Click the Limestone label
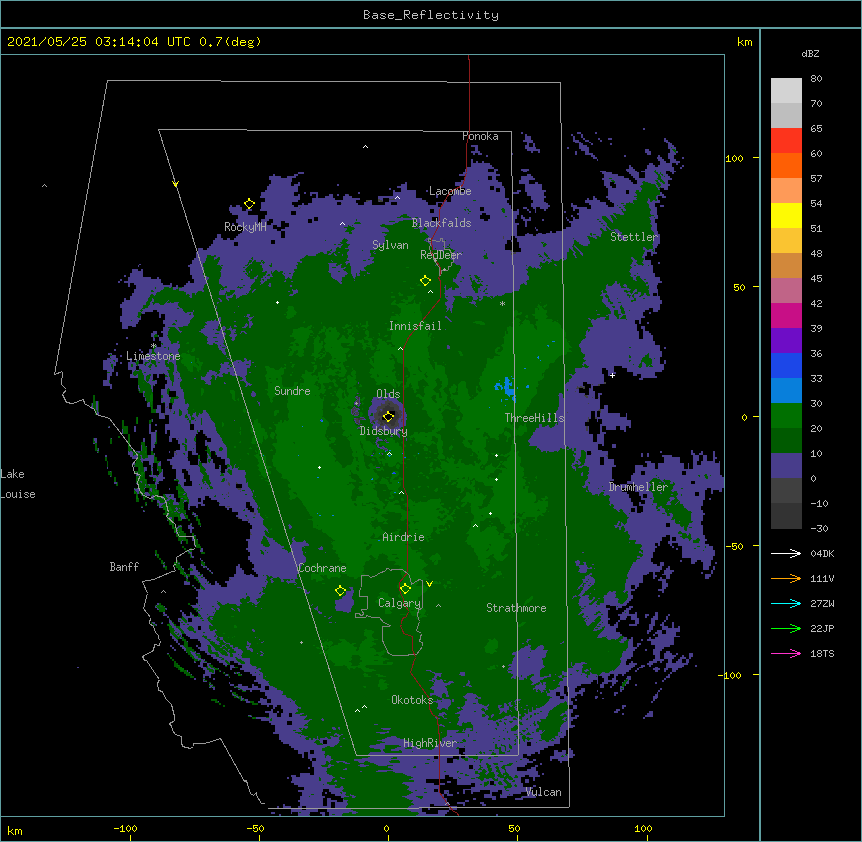This screenshot has width=862, height=842. click(x=153, y=356)
